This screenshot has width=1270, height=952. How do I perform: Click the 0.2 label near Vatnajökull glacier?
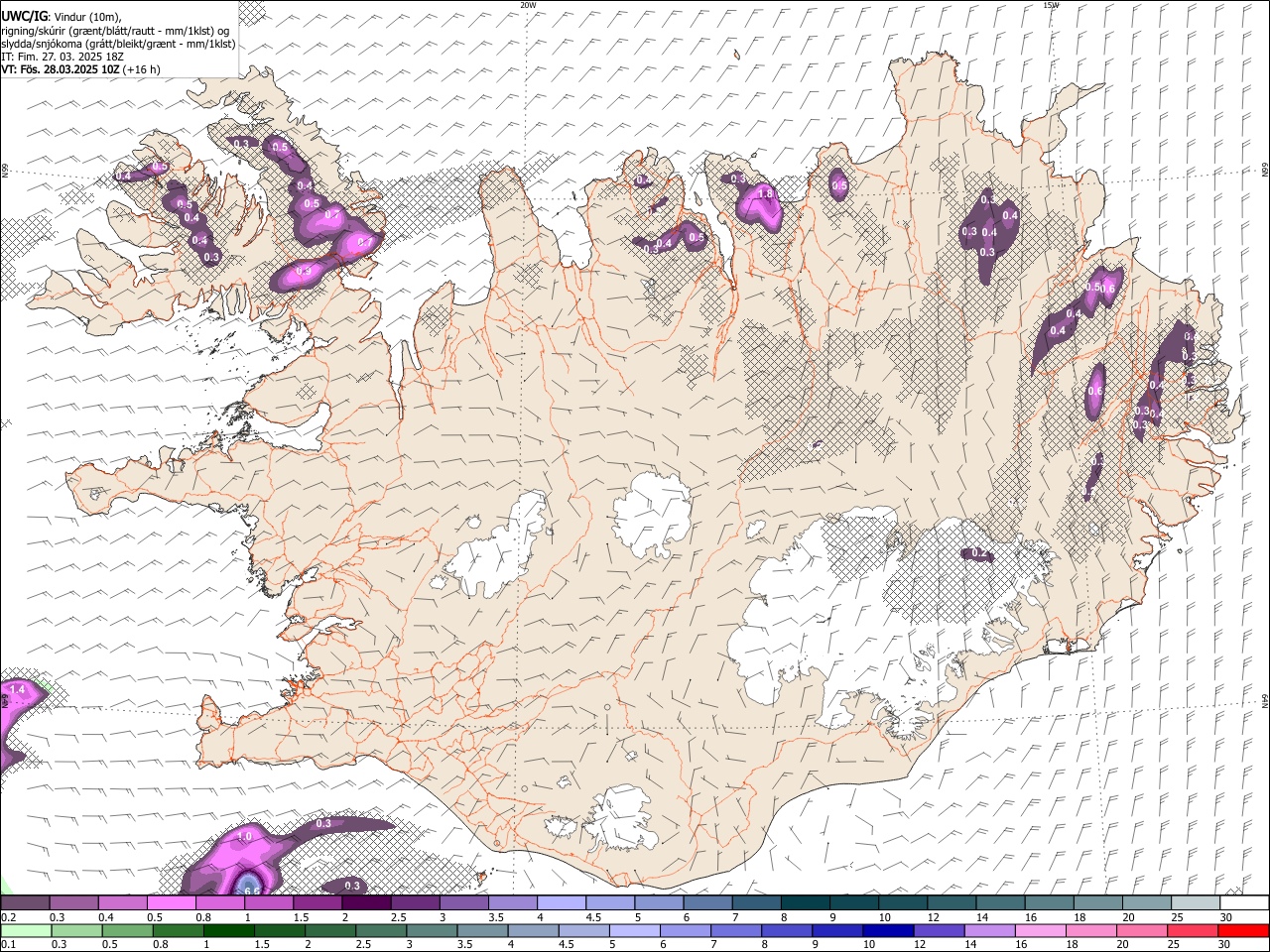[x=977, y=553]
